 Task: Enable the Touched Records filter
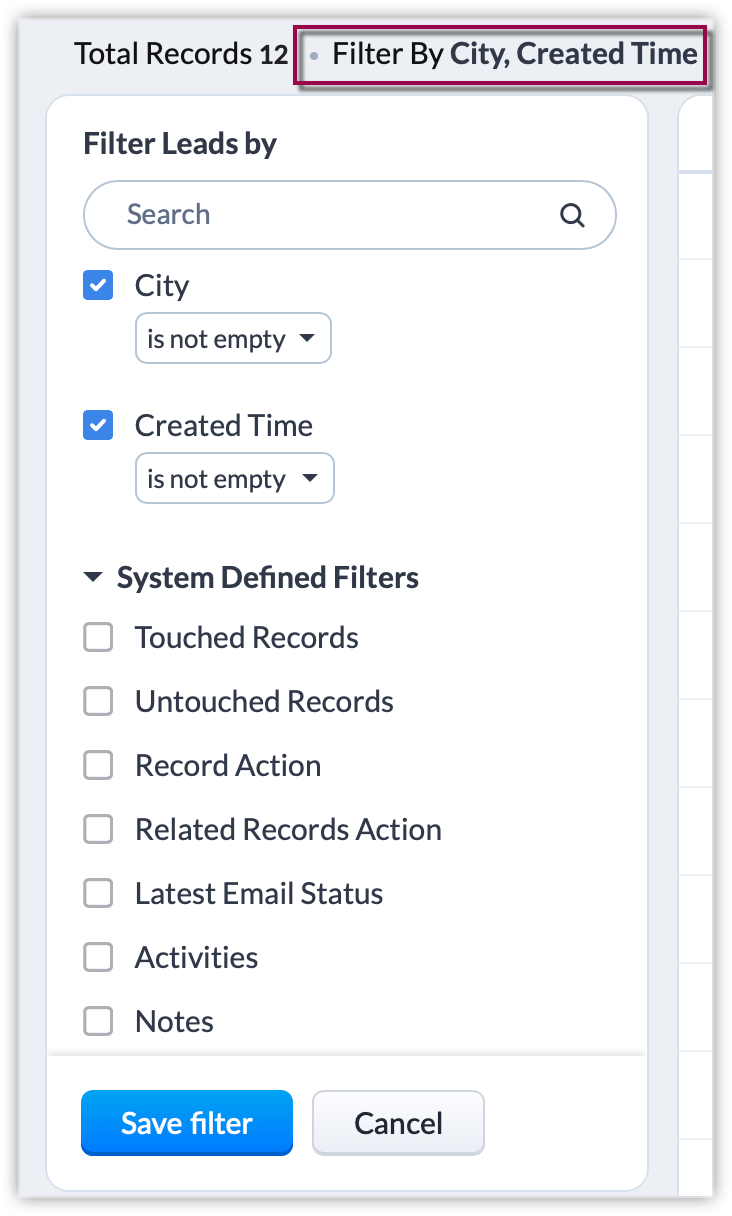pyautogui.click(x=98, y=638)
